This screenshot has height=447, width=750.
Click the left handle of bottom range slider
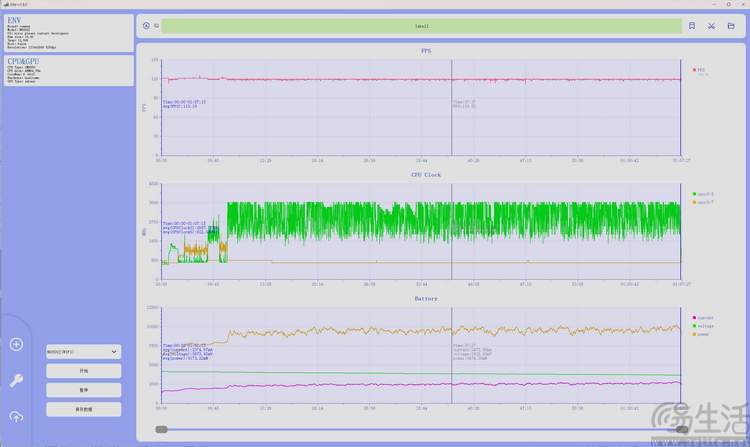(x=161, y=430)
